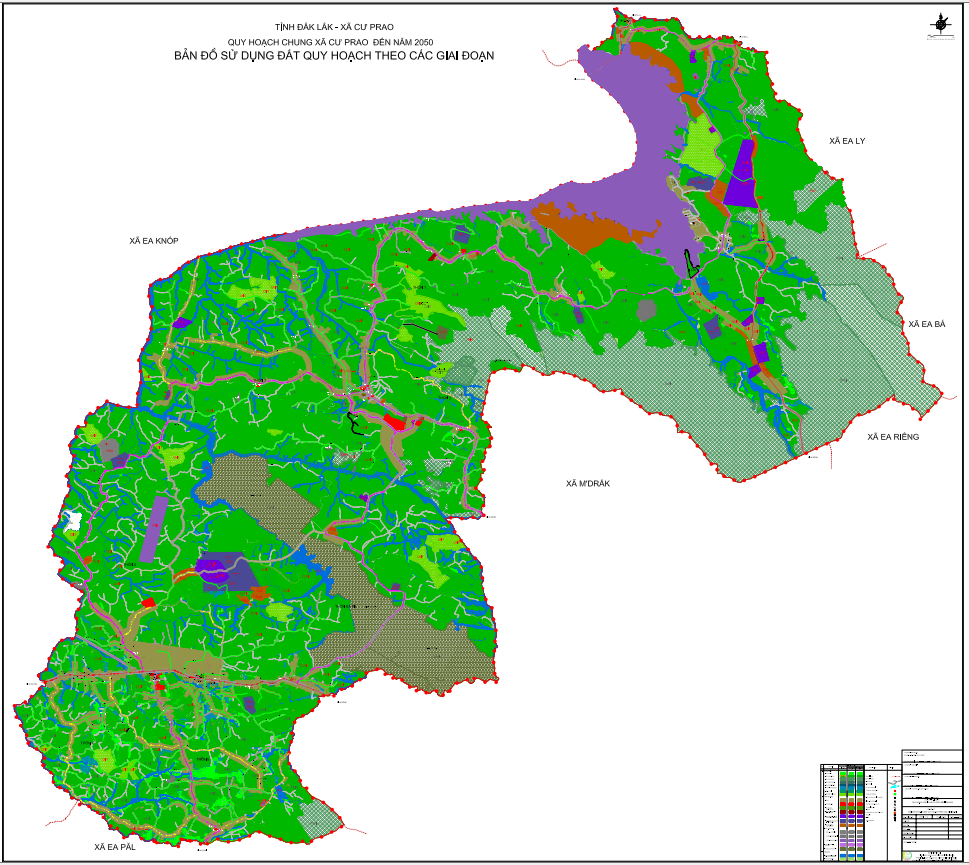Image resolution: width=969 pixels, height=865 pixels.
Task: Click the 'XÃ EA BÁ' label
Action: tap(926, 324)
